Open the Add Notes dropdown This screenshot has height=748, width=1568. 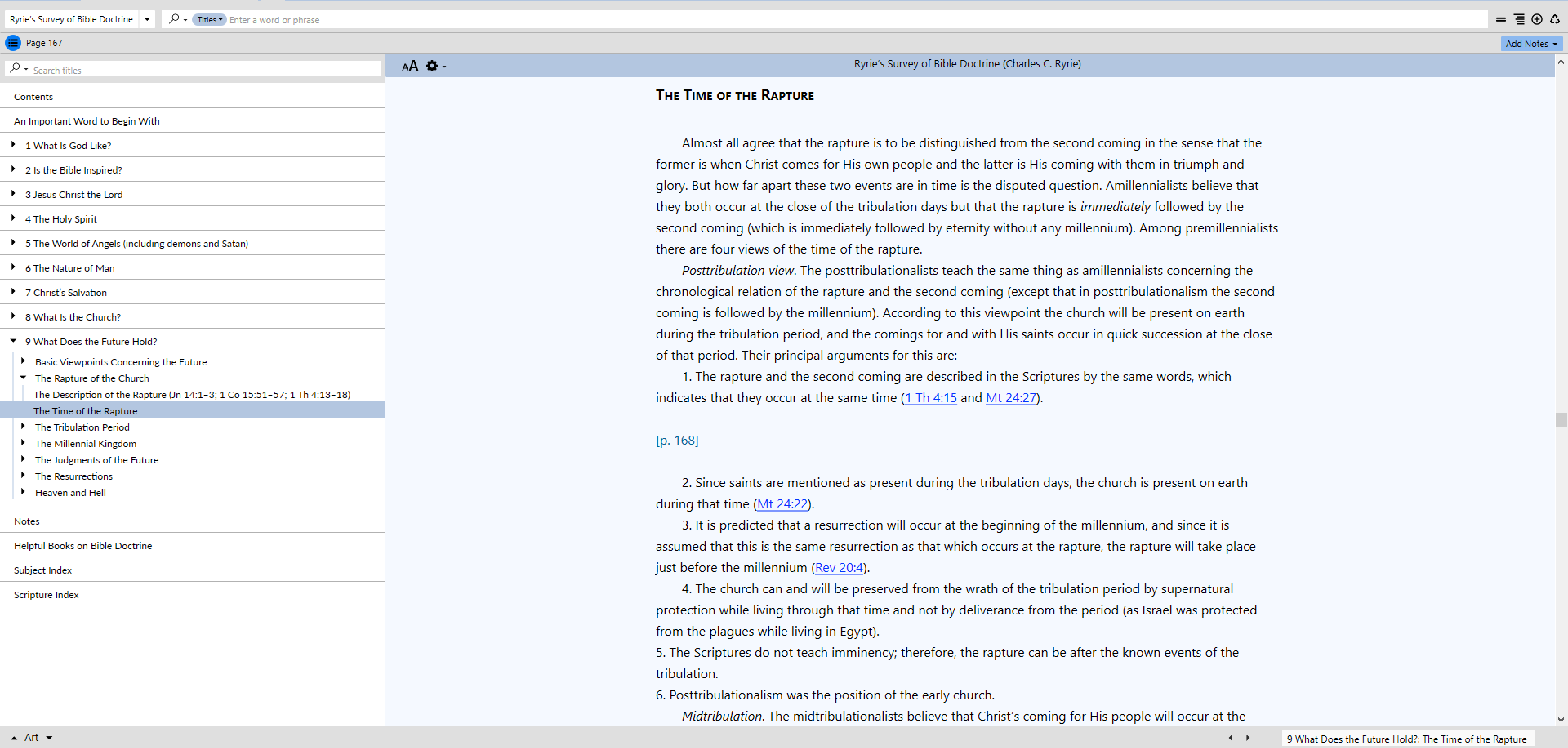pyautogui.click(x=1531, y=43)
